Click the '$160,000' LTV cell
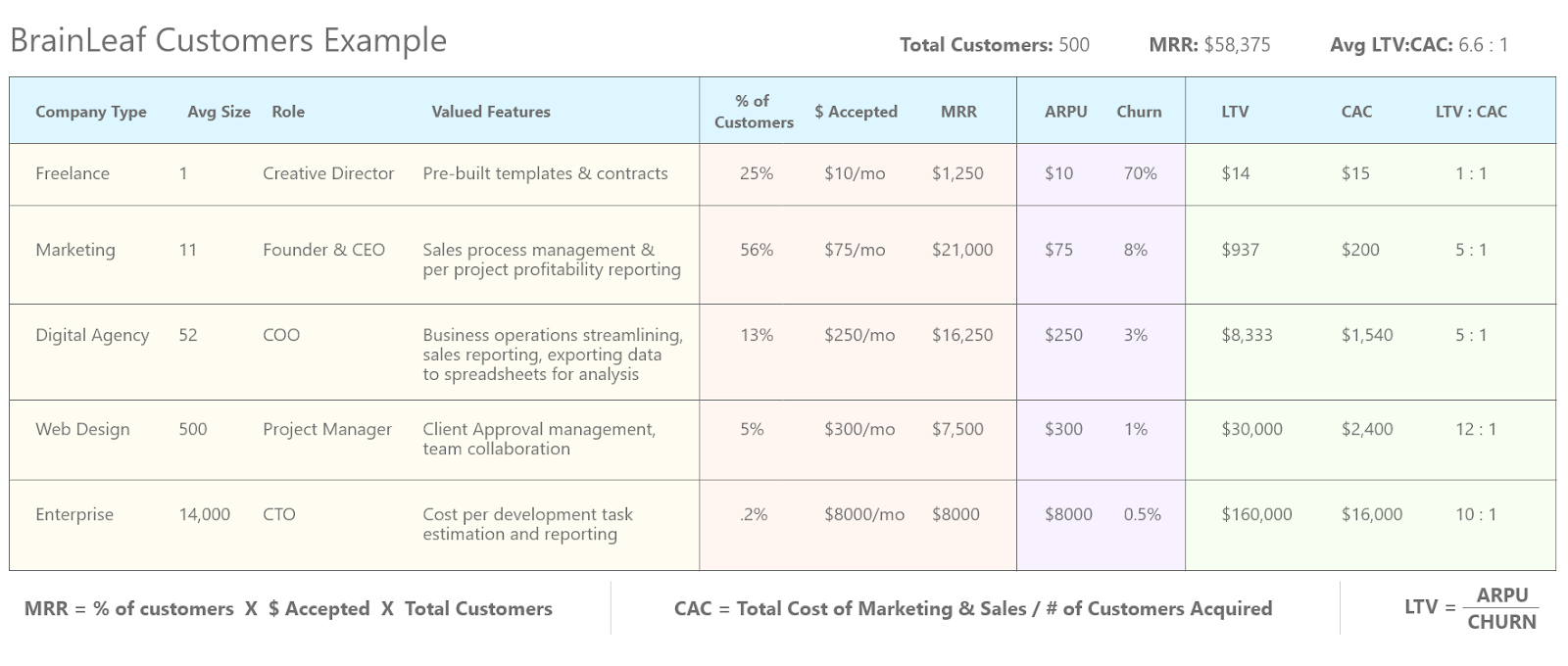The image size is (1568, 666). click(1256, 514)
